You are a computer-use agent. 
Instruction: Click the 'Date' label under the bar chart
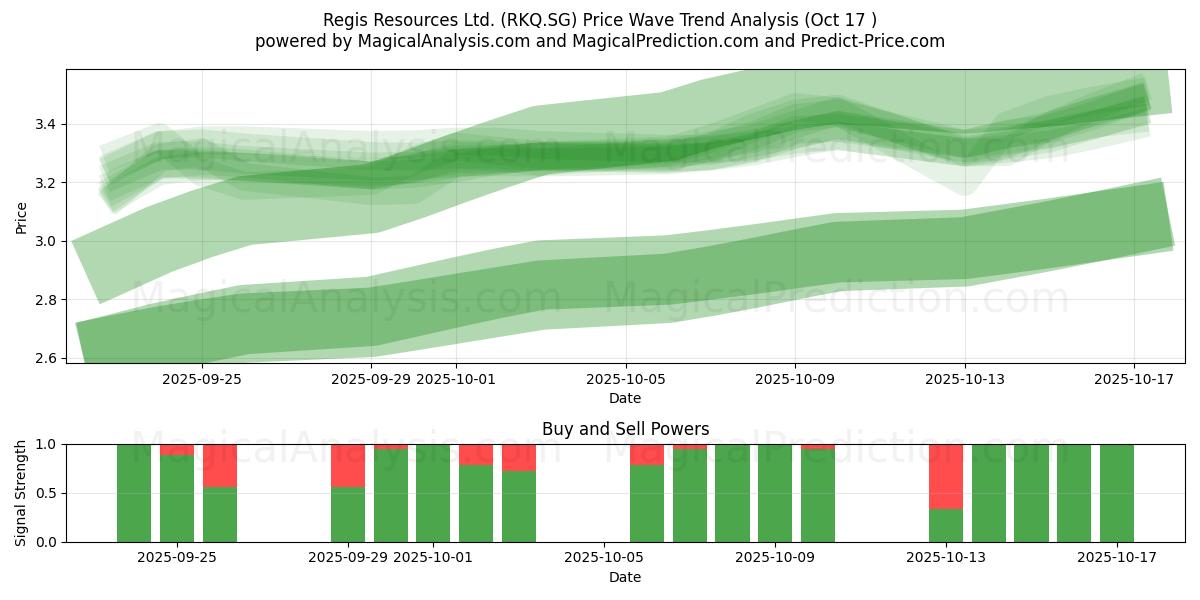click(x=625, y=577)
